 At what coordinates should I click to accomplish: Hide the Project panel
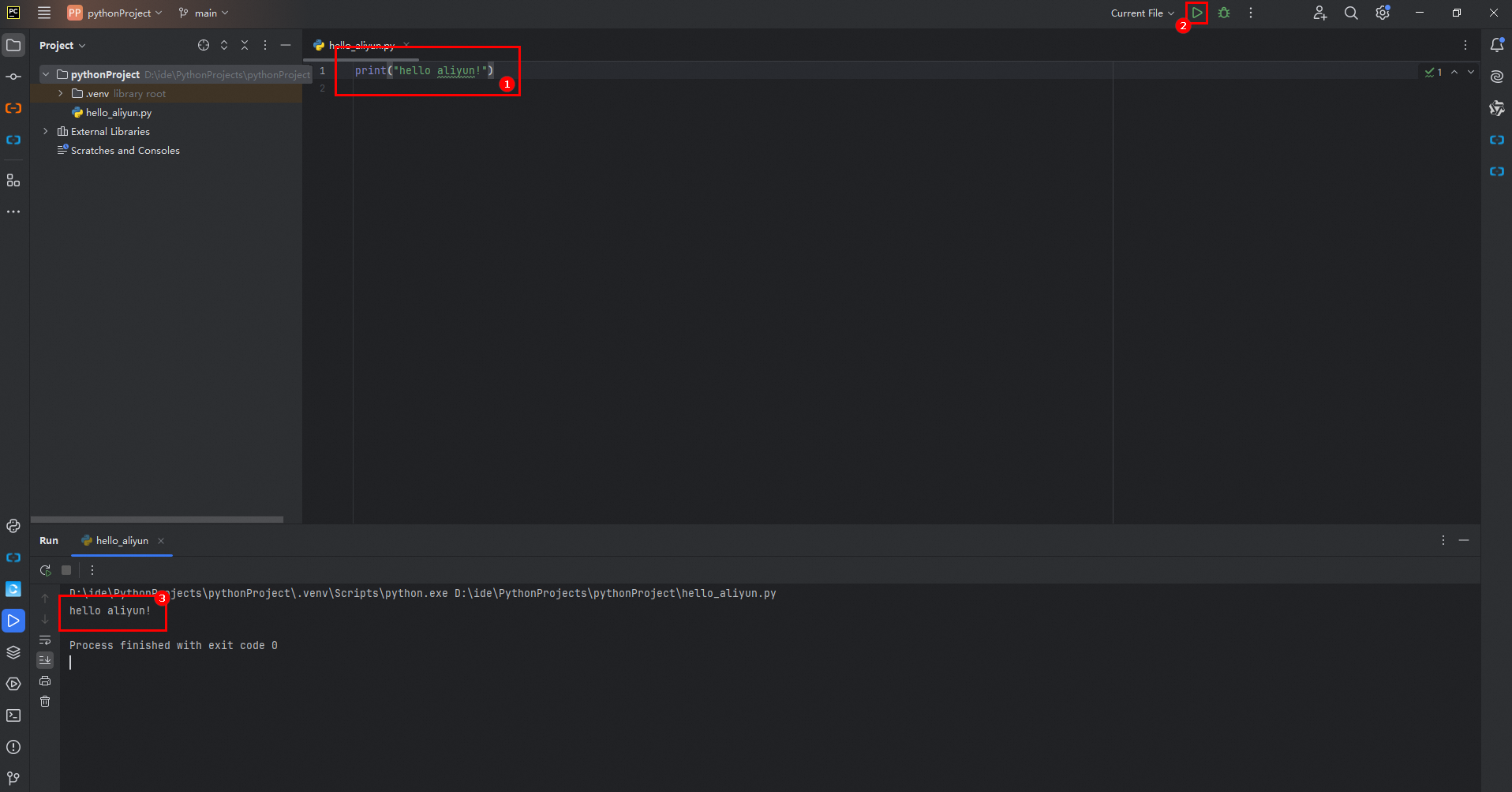pos(286,45)
